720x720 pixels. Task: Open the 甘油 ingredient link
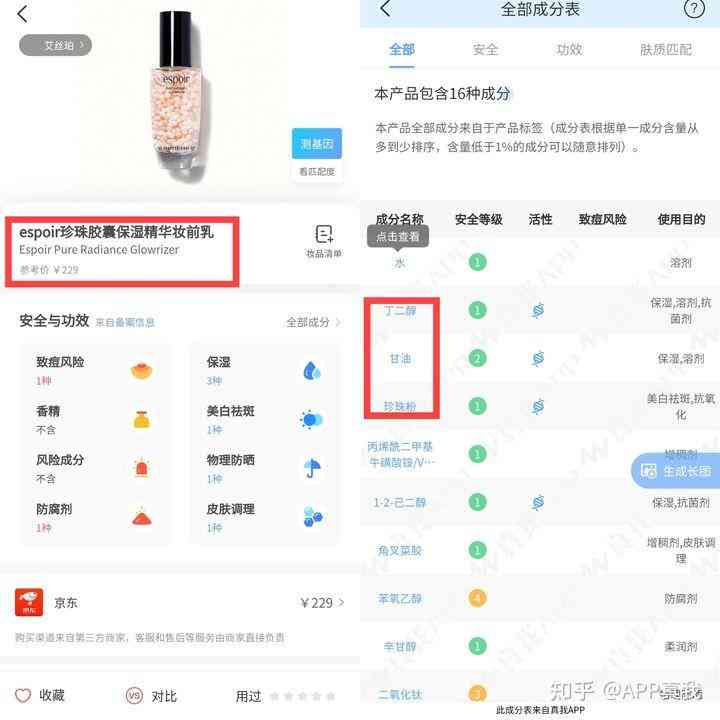[x=400, y=359]
